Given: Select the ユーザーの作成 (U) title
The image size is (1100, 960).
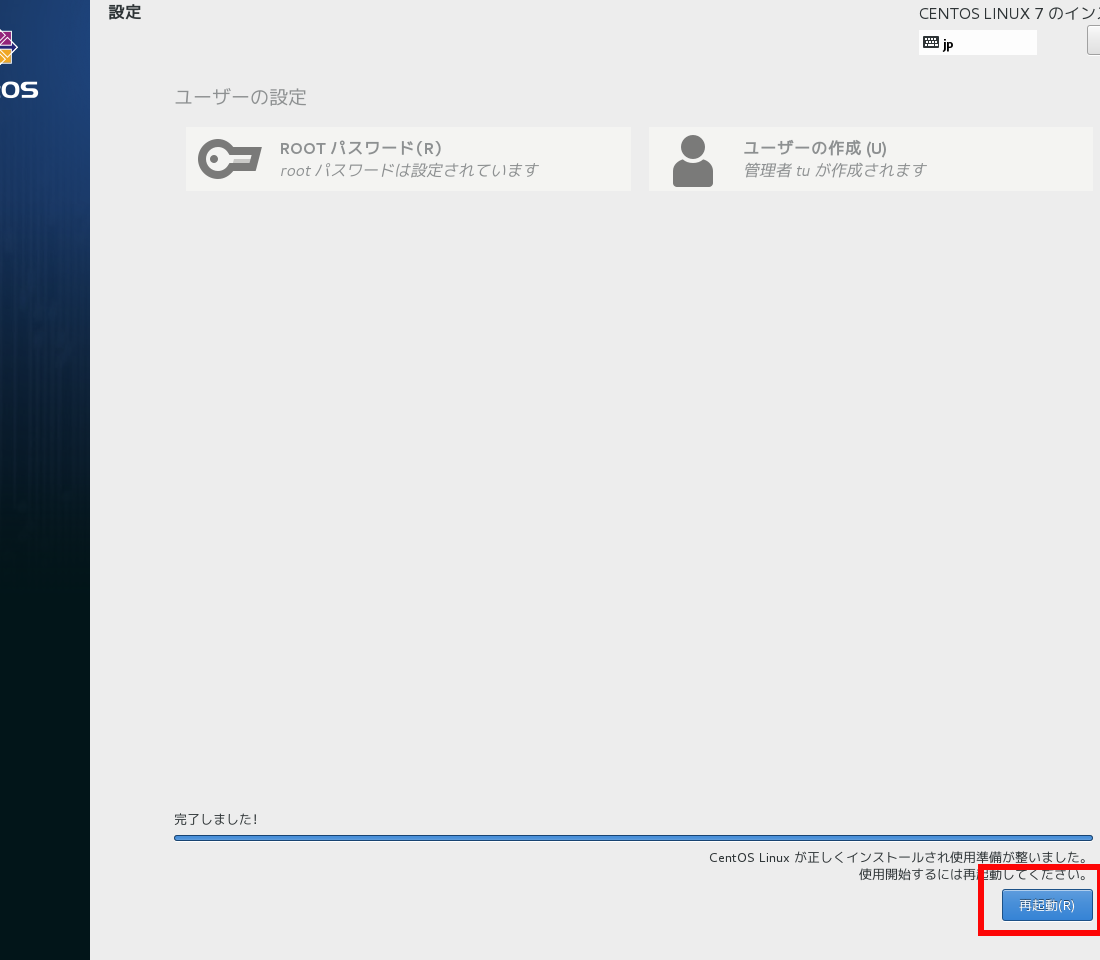Looking at the screenshot, I should pos(814,148).
